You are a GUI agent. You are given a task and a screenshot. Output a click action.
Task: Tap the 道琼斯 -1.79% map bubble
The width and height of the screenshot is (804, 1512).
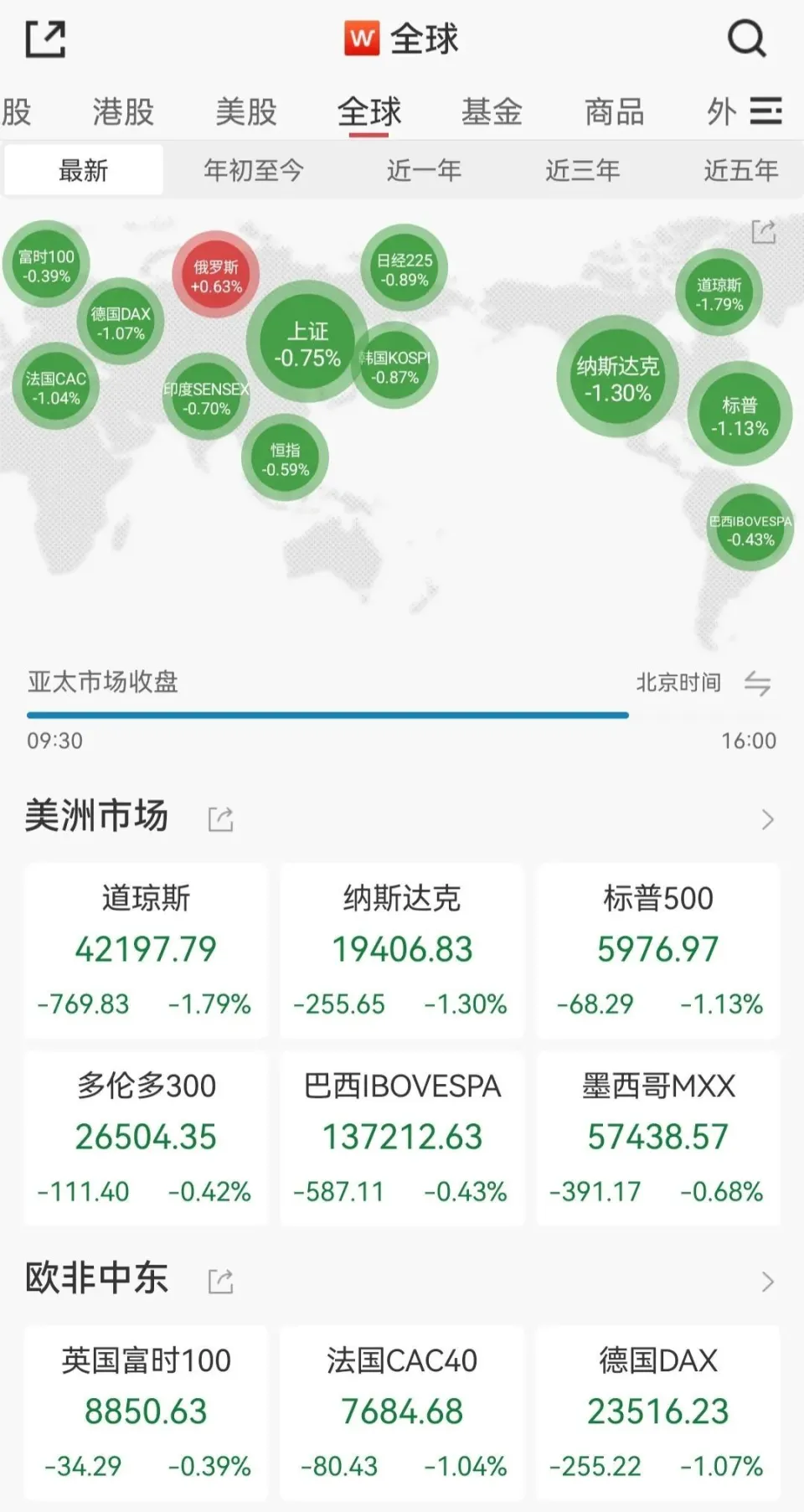pyautogui.click(x=719, y=293)
